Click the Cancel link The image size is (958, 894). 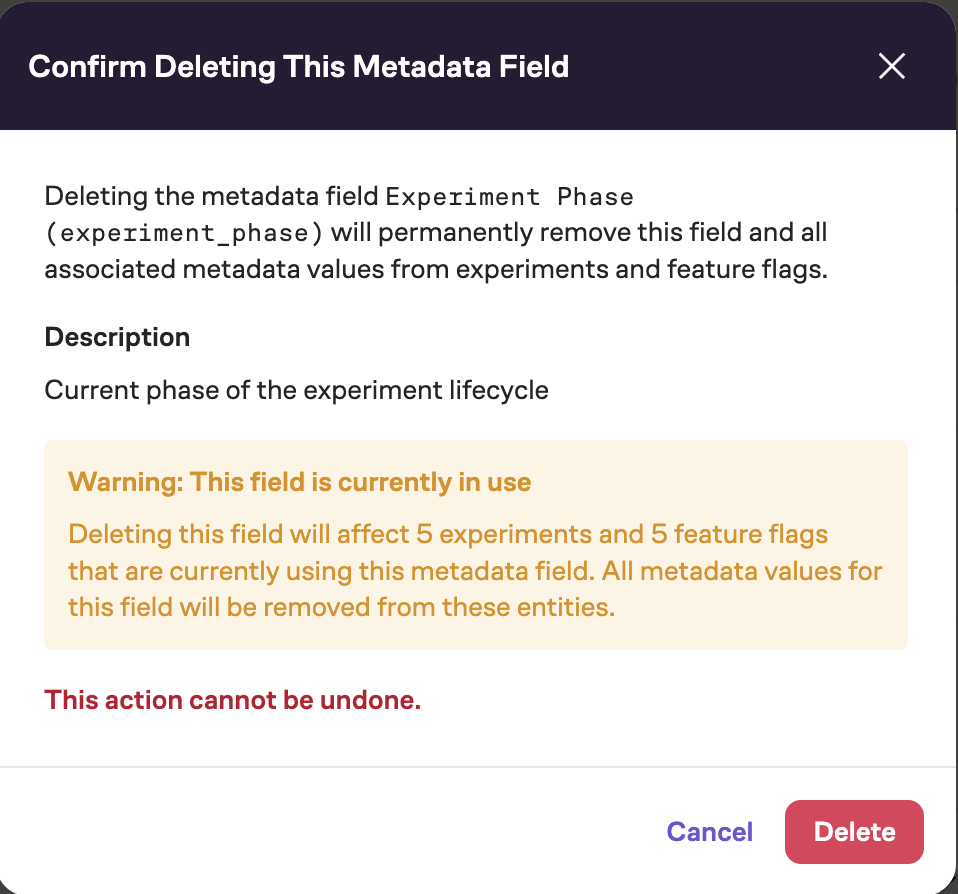(x=709, y=831)
